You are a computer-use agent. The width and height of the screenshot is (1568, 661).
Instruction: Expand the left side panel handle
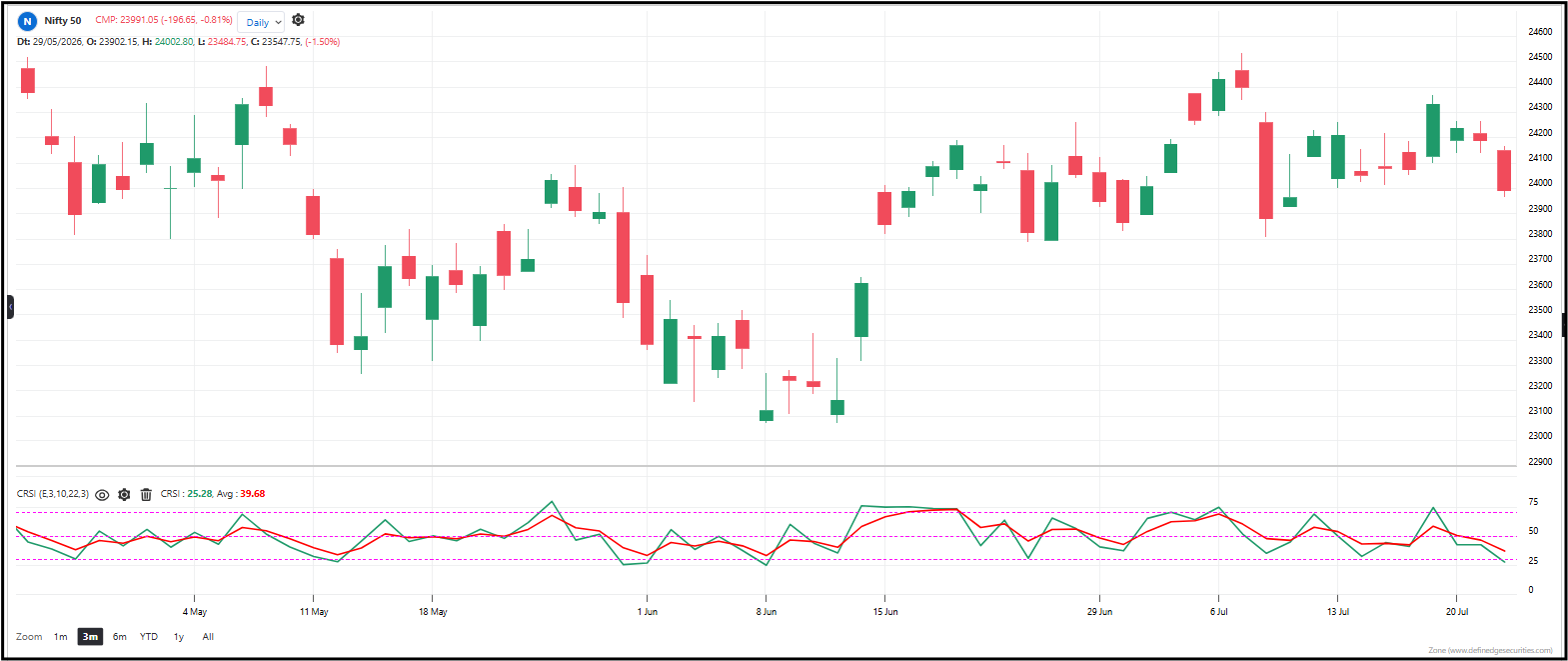click(10, 307)
